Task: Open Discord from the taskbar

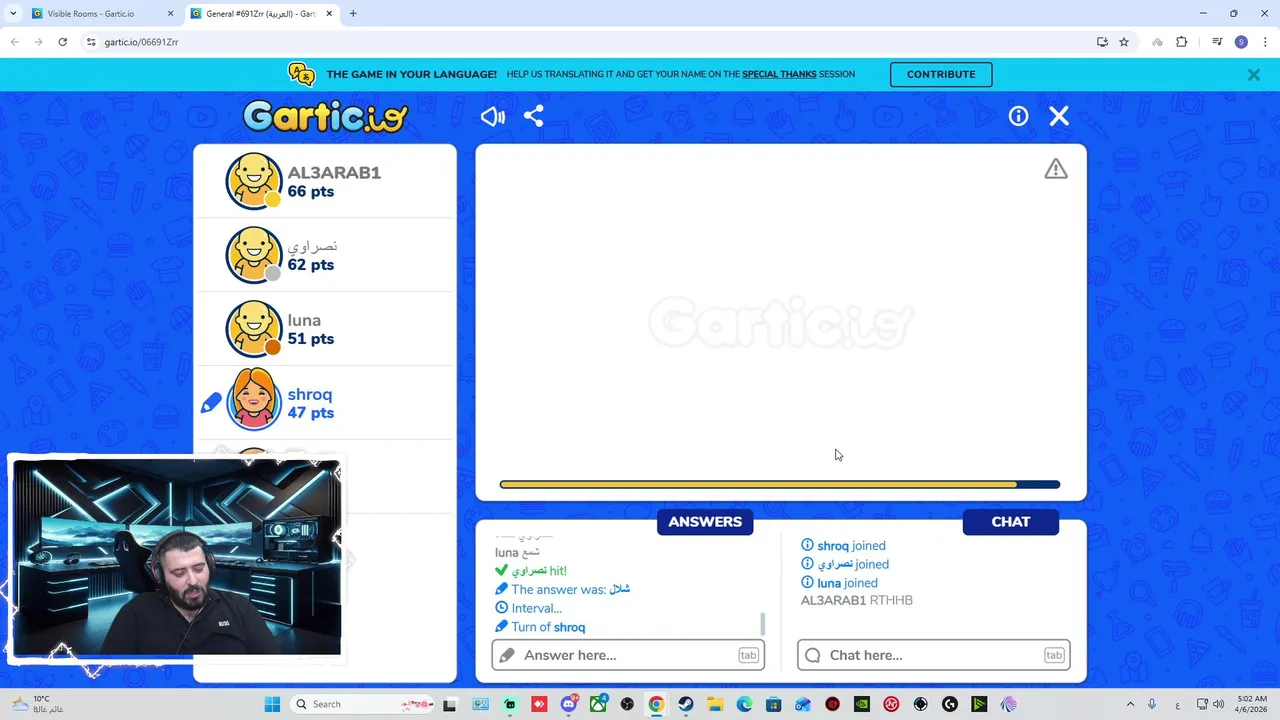Action: 569,704
